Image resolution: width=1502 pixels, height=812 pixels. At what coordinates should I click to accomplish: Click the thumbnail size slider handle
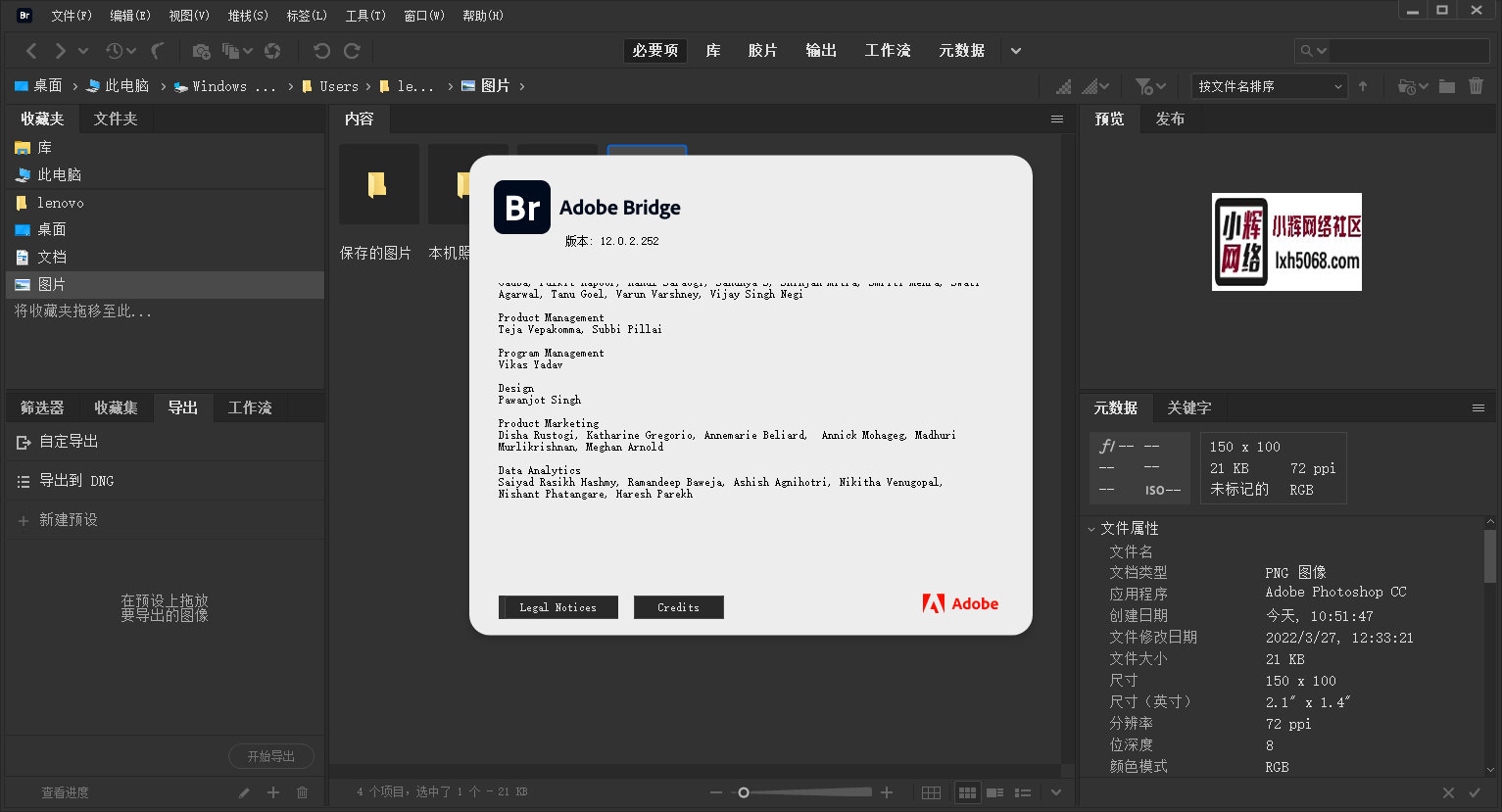[744, 792]
